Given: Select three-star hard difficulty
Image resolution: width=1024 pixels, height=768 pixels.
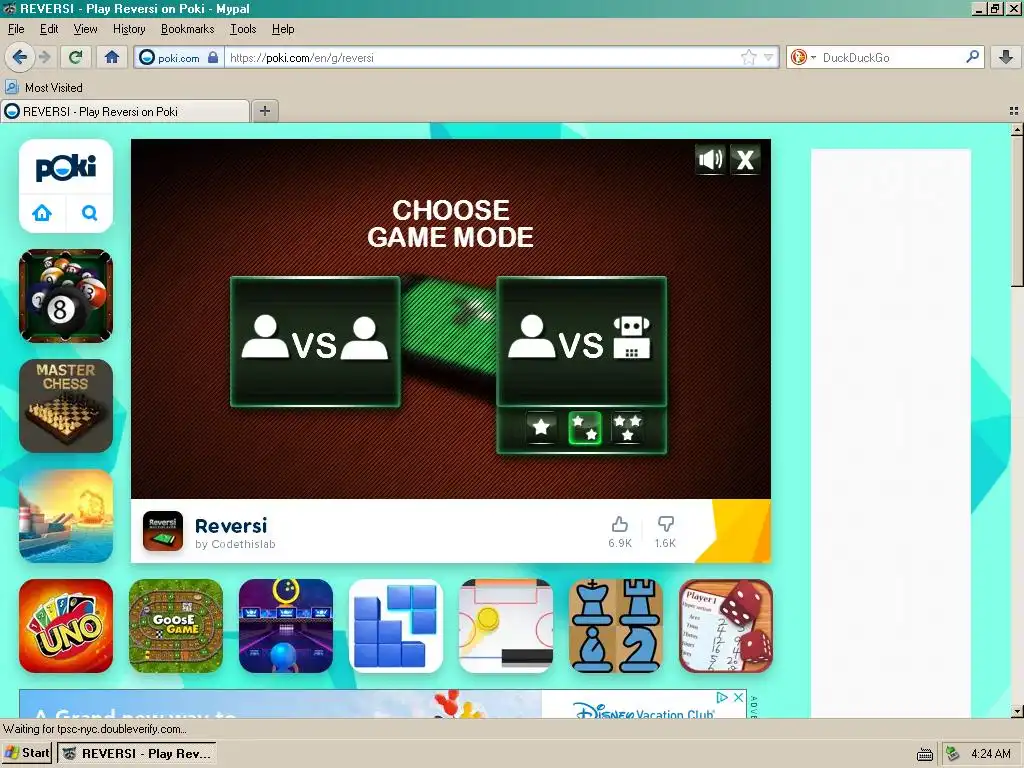Looking at the screenshot, I should [627, 428].
